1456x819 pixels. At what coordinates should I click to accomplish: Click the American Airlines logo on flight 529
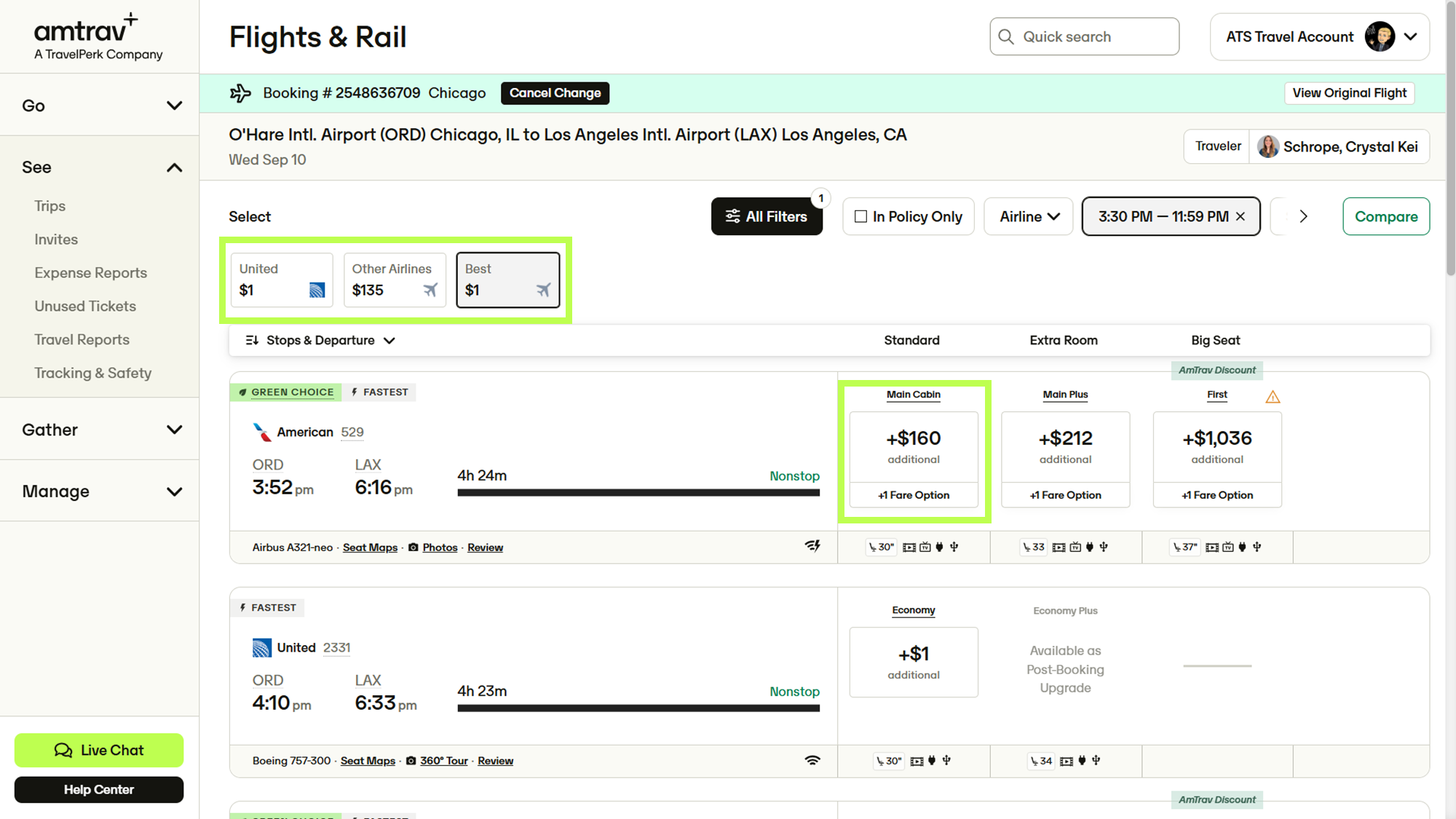(261, 432)
